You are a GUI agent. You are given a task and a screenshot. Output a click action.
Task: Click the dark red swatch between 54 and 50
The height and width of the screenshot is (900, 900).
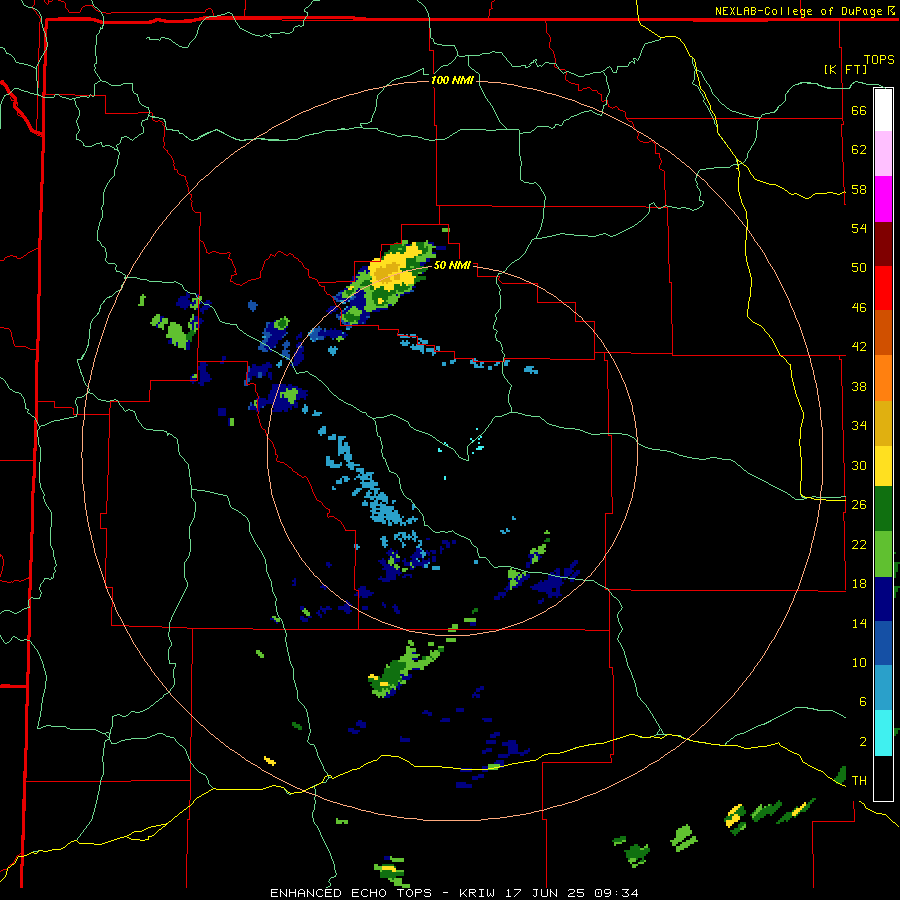pos(883,244)
